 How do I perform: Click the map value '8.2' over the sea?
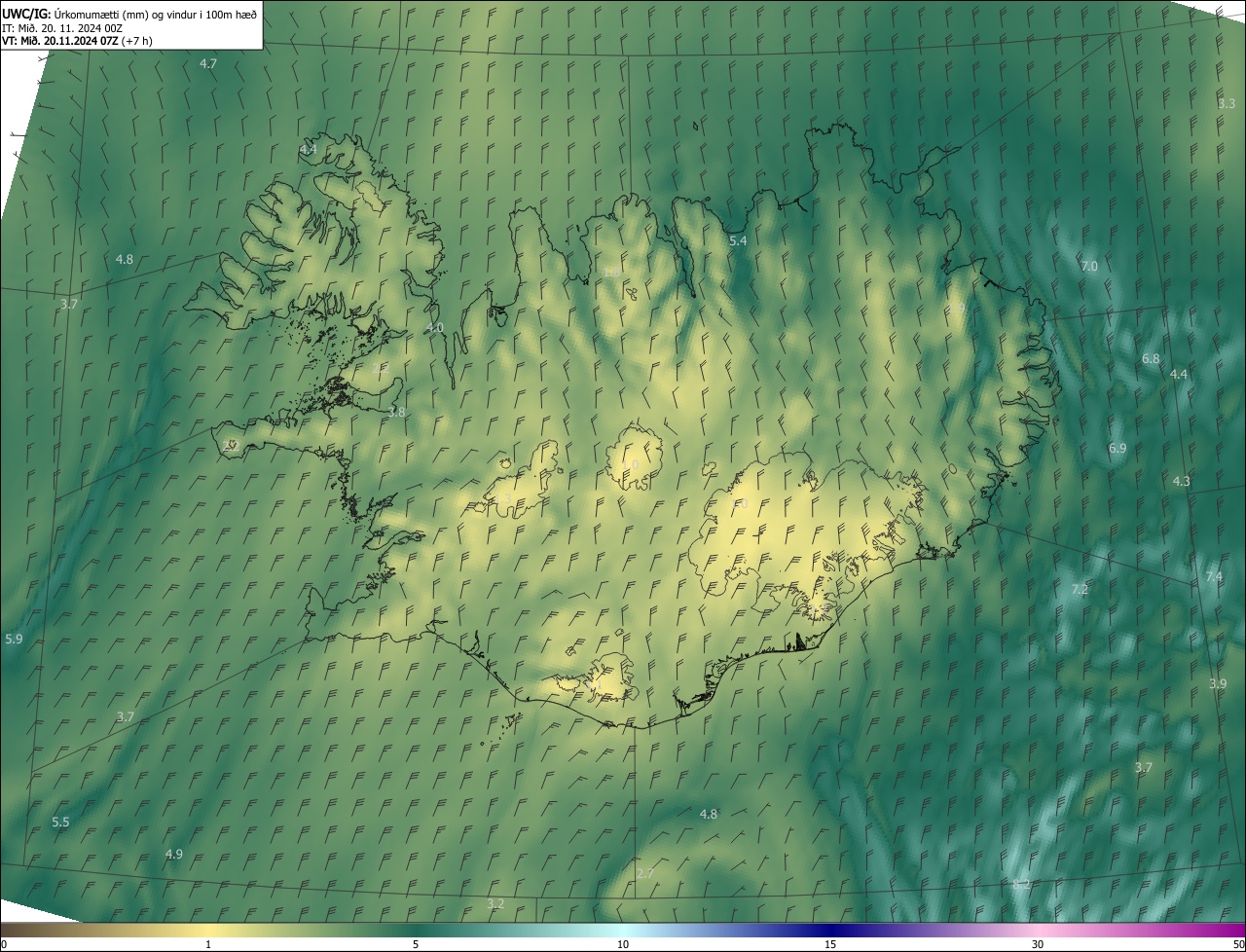(1021, 884)
